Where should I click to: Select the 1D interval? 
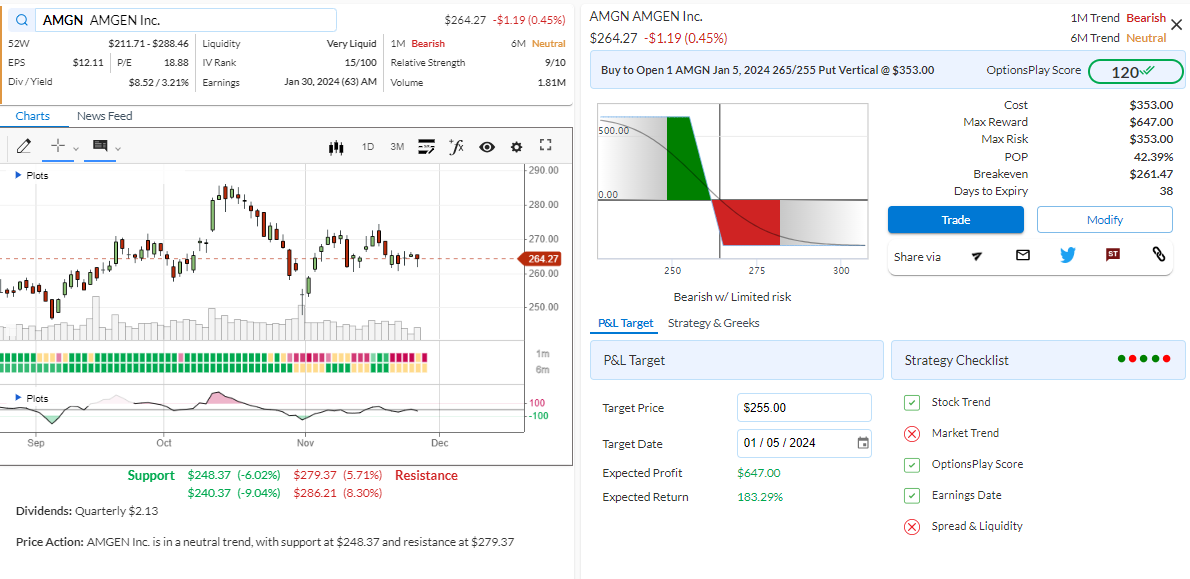368,147
